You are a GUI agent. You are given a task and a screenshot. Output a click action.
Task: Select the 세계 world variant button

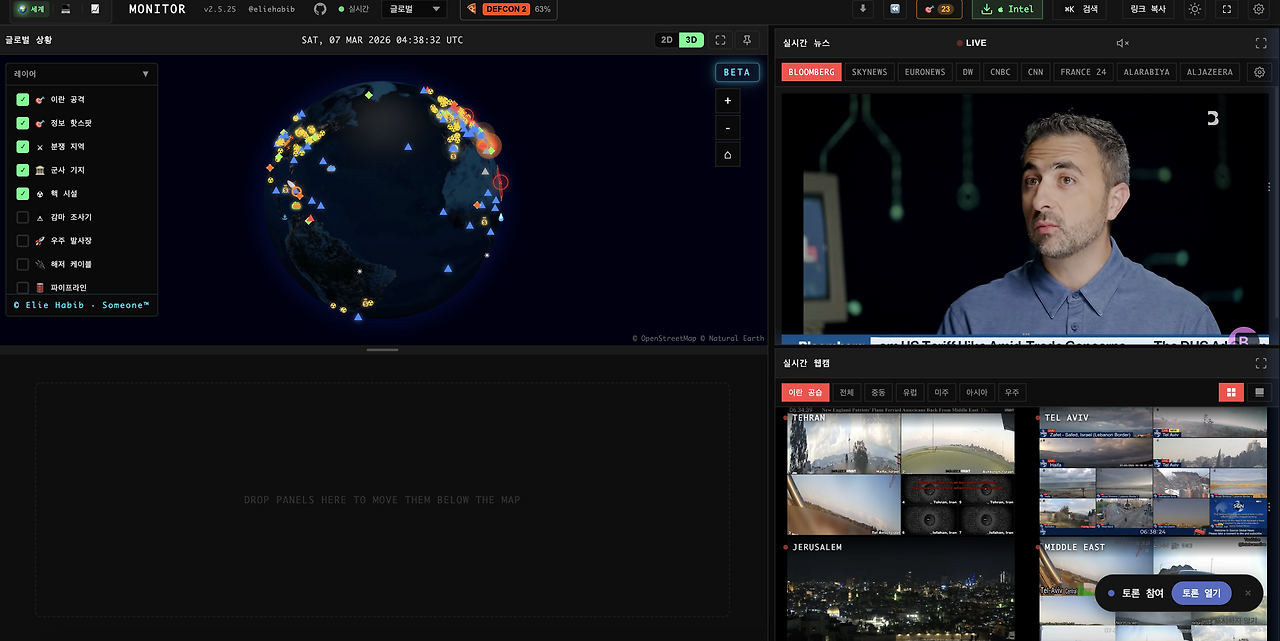31,9
